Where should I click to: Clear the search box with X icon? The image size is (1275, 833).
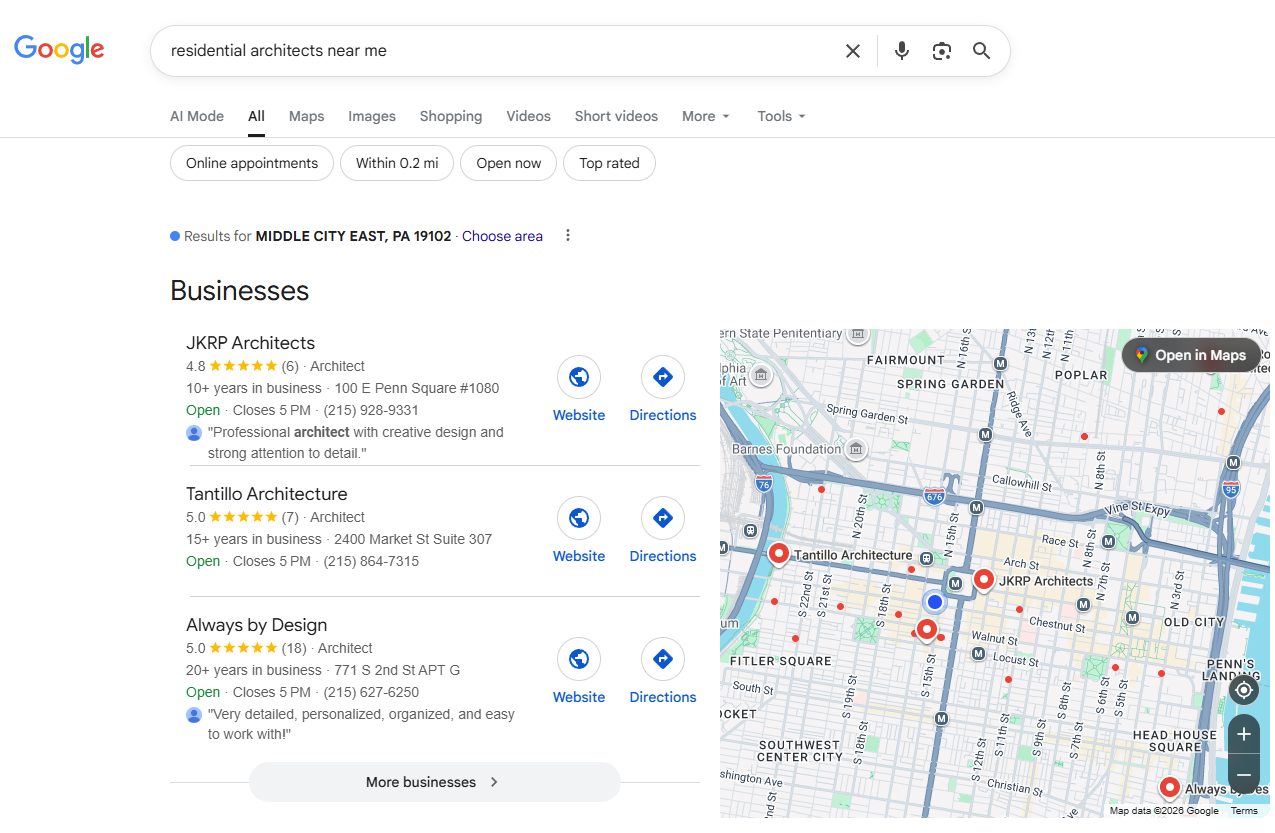(x=852, y=51)
